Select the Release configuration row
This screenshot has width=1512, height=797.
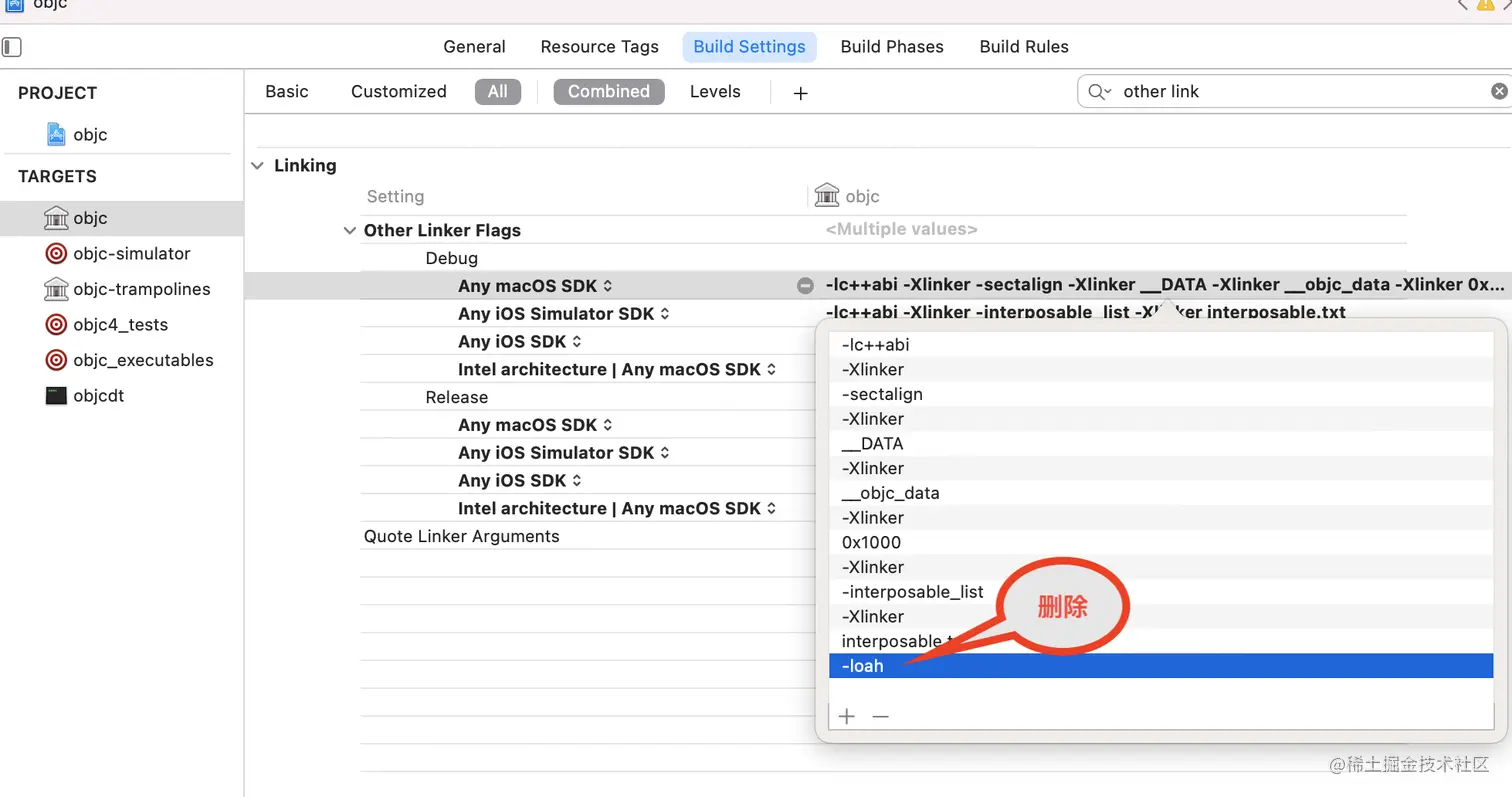point(456,397)
